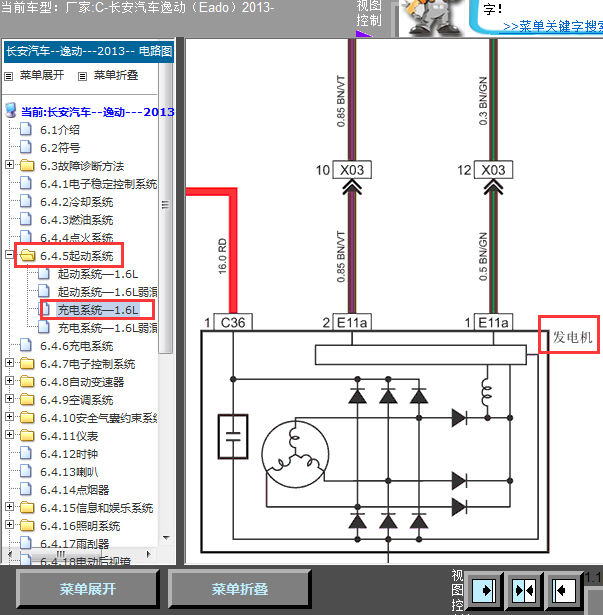The width and height of the screenshot is (603, 615).
Task: Expand the 6.4.8自动变速器 node
Action: 9,381
